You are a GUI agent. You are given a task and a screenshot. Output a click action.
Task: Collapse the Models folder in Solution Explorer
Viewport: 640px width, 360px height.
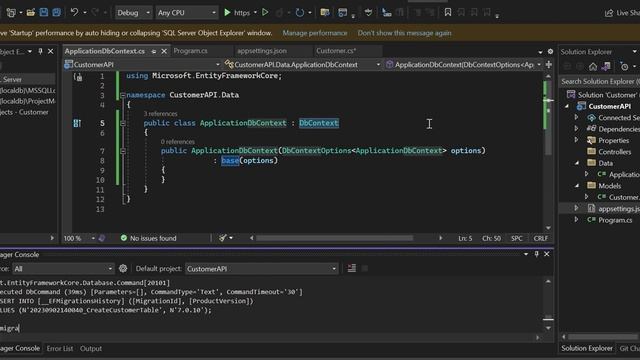[577, 186]
